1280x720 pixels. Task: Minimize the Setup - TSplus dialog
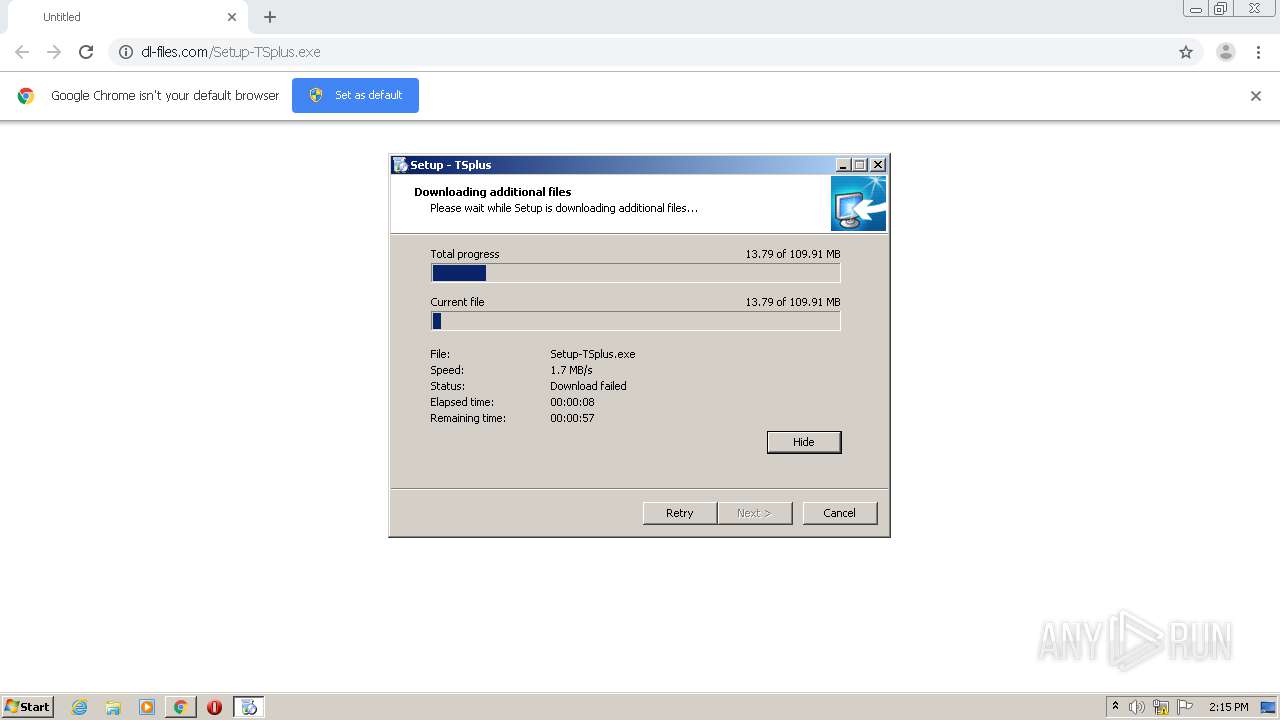(843, 165)
